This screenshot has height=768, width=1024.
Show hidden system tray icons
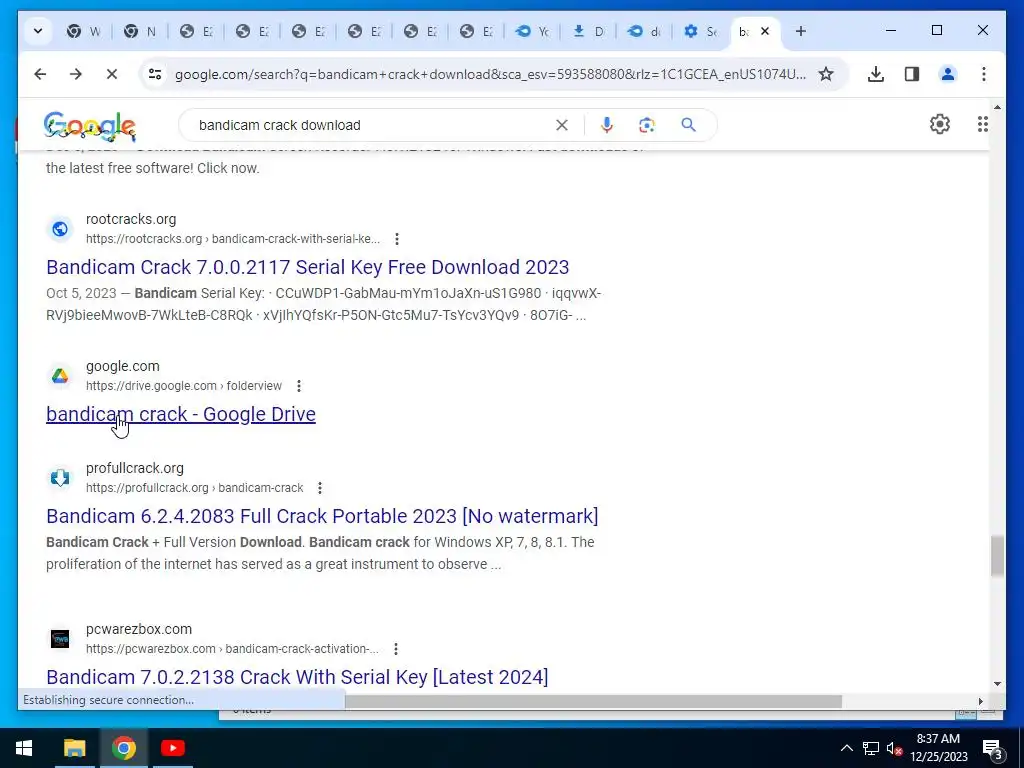[846, 748]
